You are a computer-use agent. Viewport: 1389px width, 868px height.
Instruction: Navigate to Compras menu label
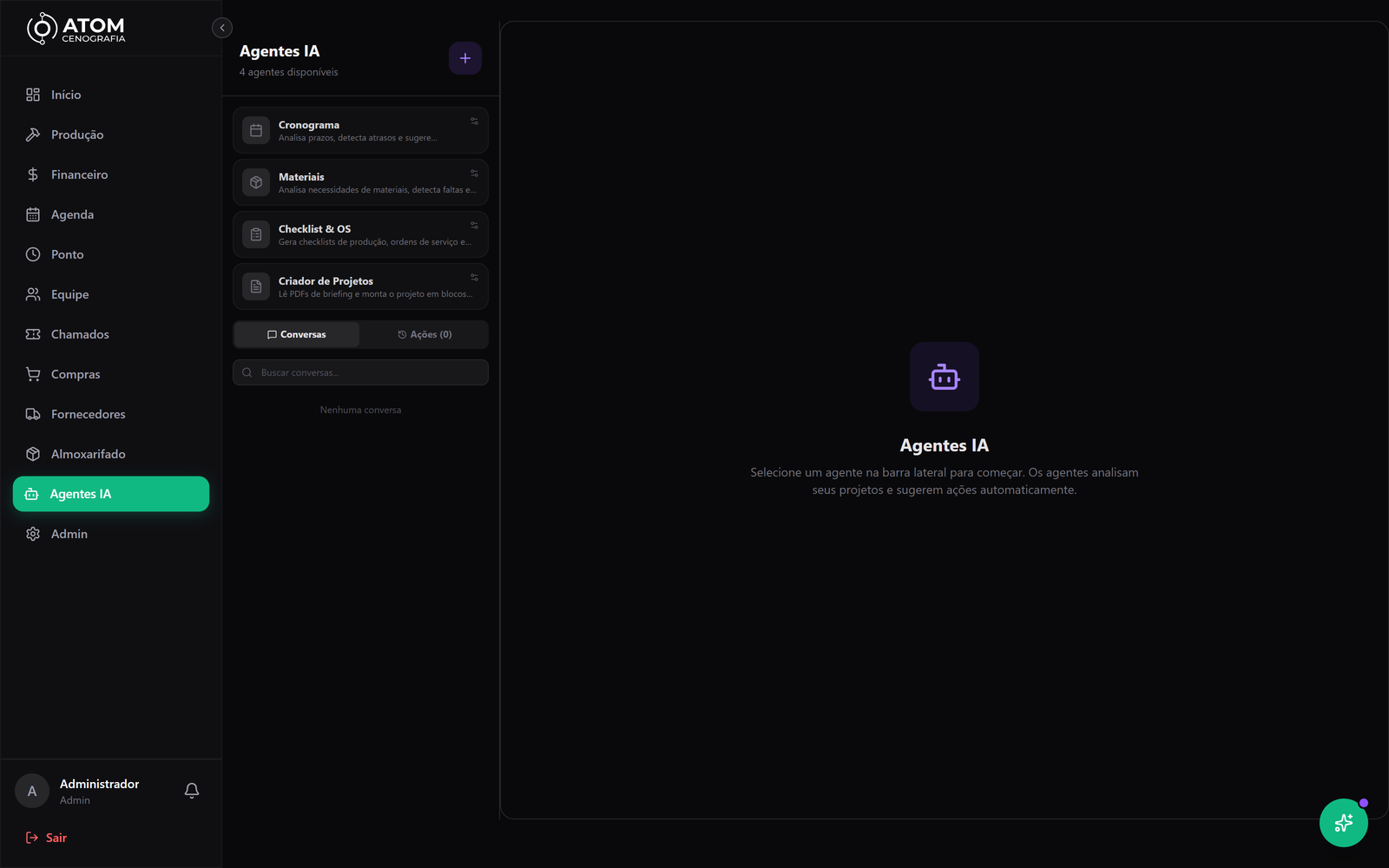click(76, 374)
